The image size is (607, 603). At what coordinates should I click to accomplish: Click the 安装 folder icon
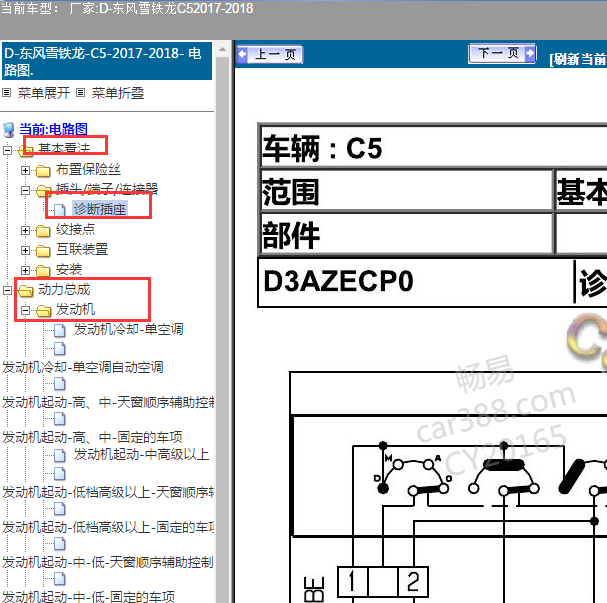[43, 271]
